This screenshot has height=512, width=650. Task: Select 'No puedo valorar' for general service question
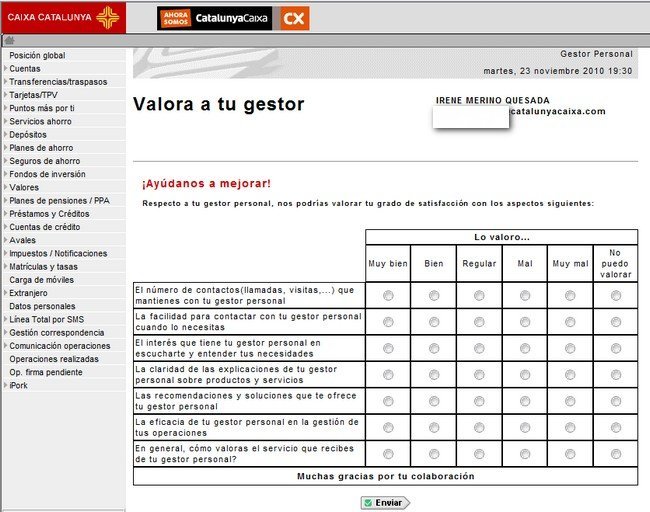coord(616,454)
